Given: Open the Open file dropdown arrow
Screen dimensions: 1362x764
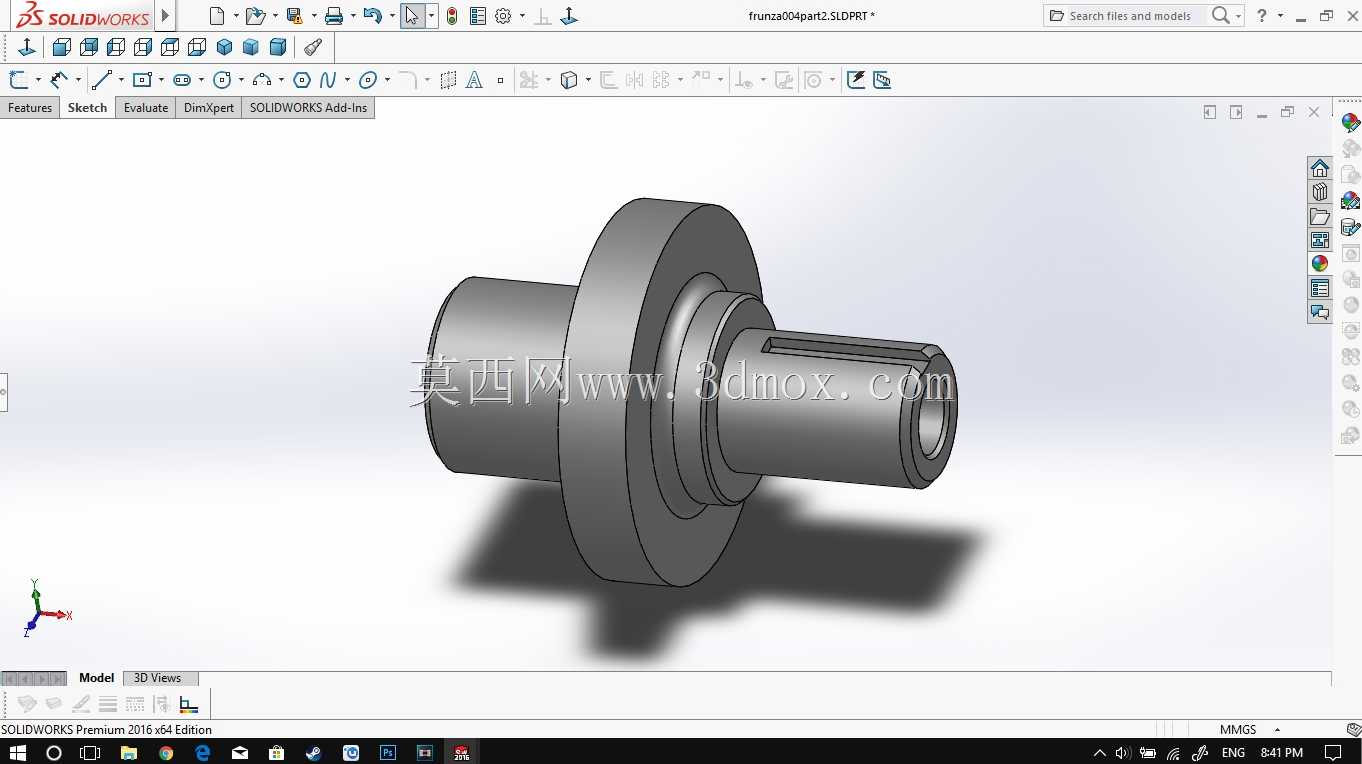Looking at the screenshot, I should [275, 16].
